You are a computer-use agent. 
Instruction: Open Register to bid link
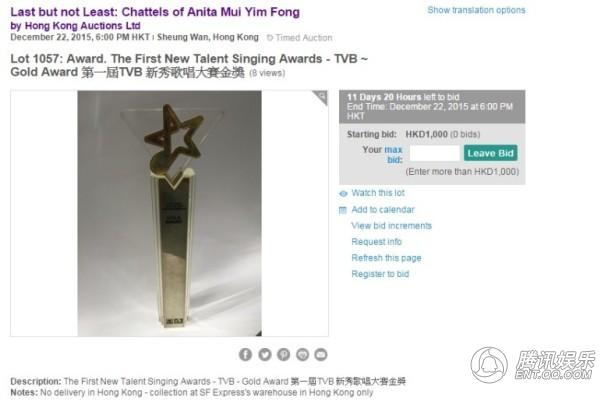pyautogui.click(x=380, y=274)
